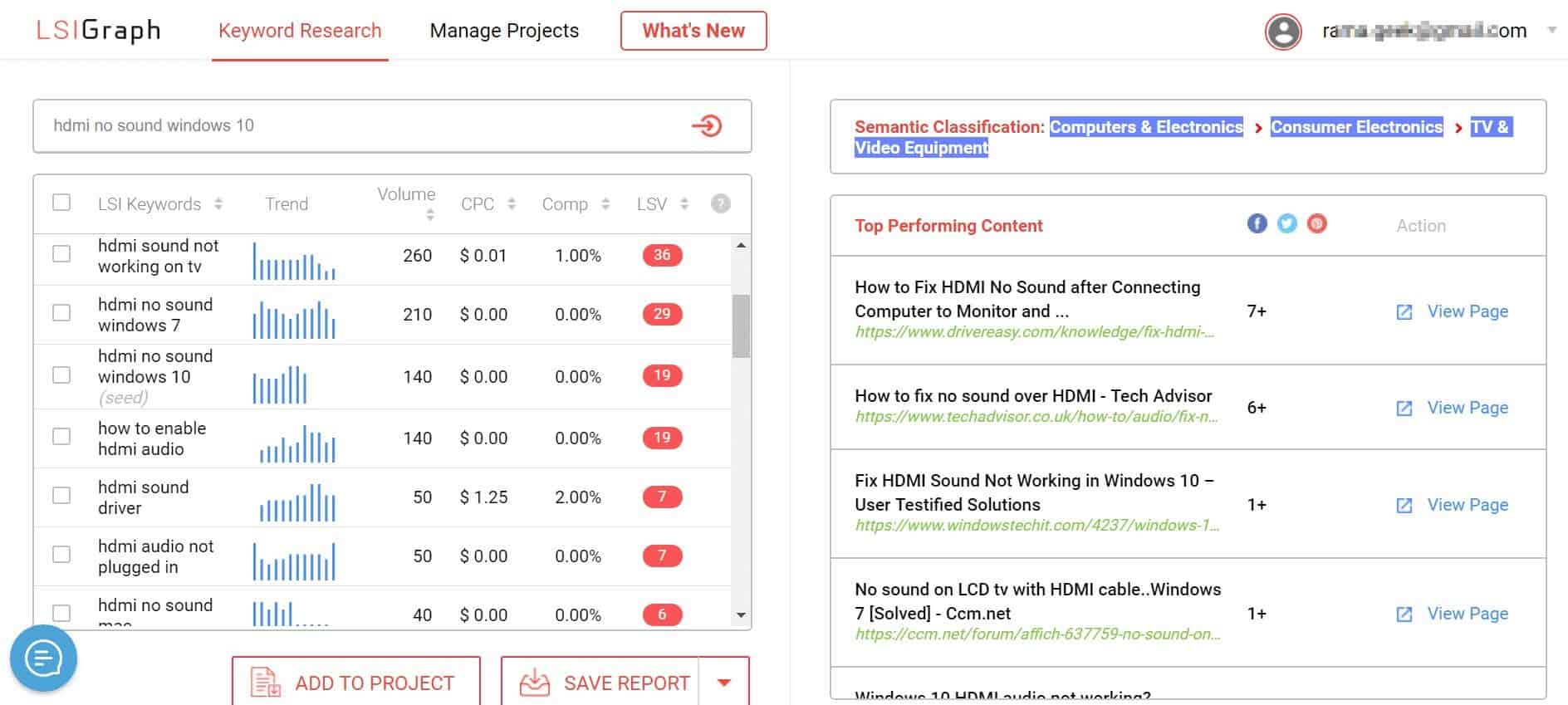
Task: Click the What's New button
Action: (x=693, y=31)
